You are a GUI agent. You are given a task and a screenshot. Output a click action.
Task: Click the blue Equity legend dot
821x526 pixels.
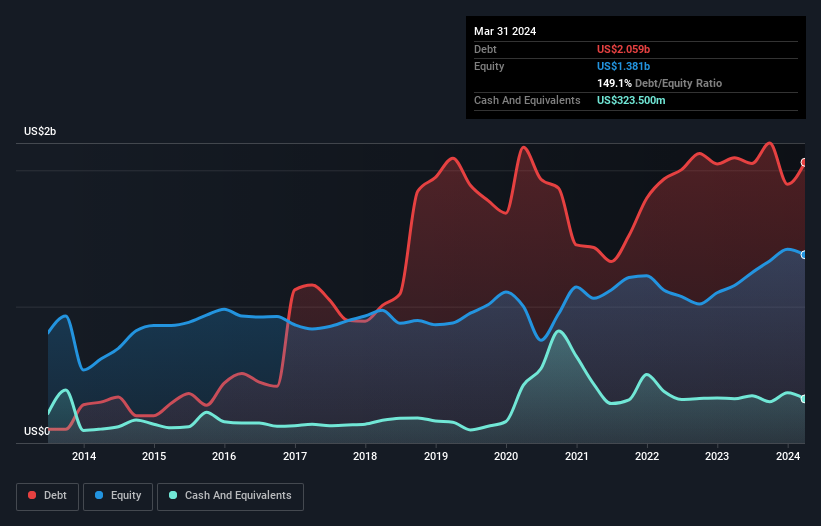click(99, 495)
